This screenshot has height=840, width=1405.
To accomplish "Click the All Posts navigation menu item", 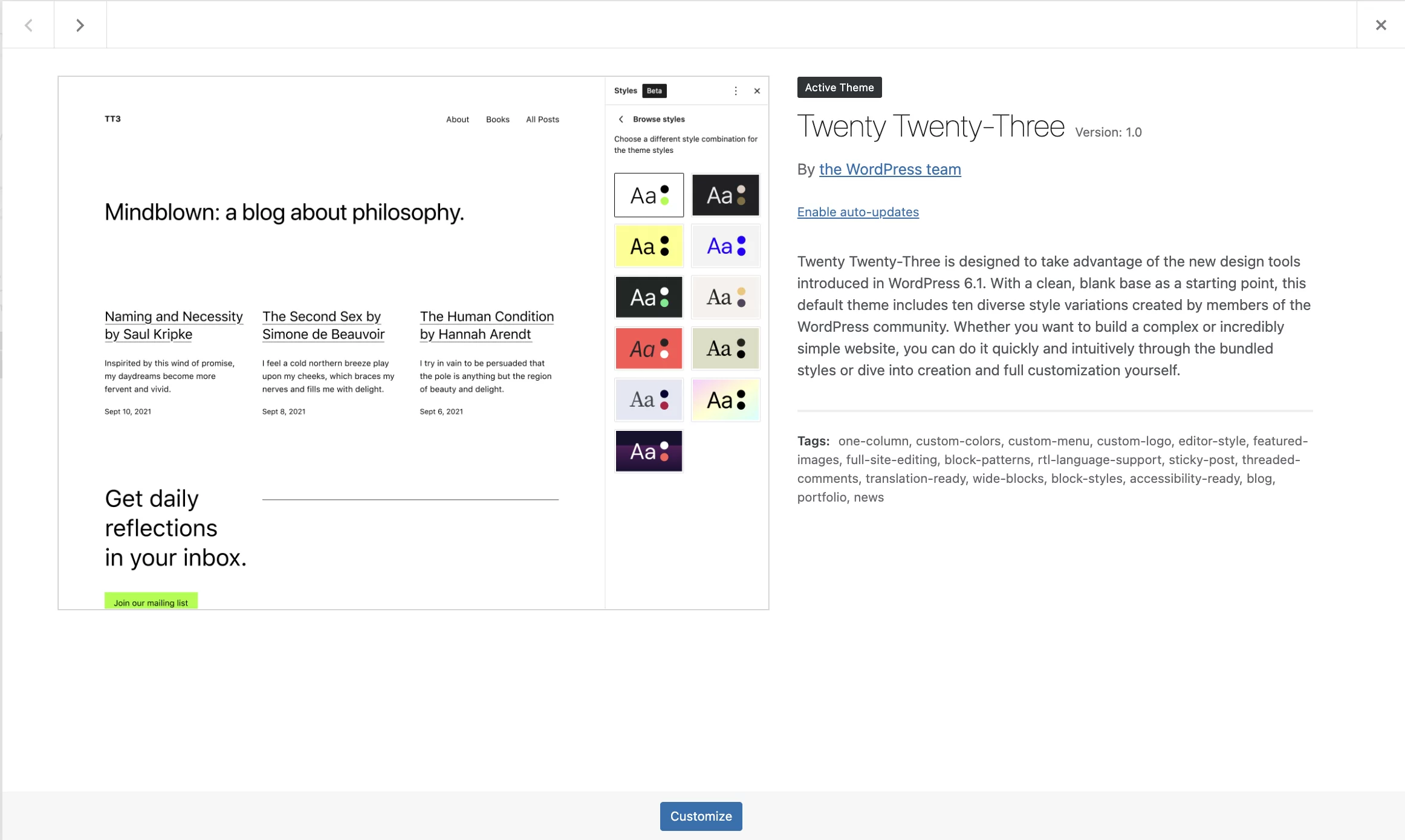I will [542, 119].
